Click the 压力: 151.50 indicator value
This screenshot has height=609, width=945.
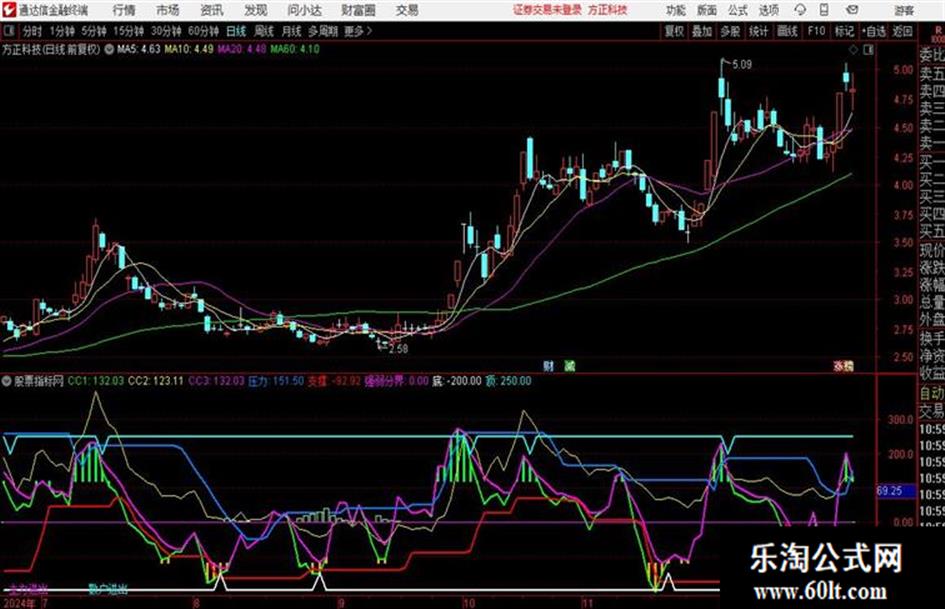(x=276, y=381)
